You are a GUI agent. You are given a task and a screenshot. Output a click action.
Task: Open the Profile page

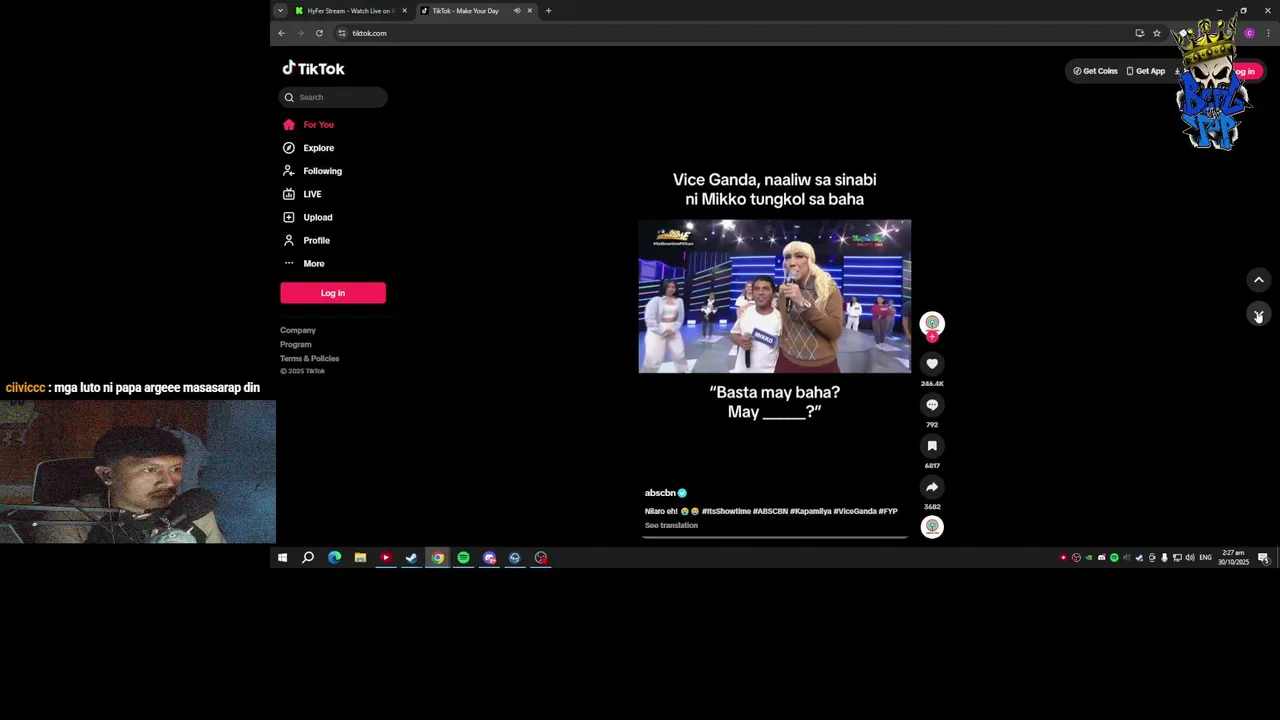pyautogui.click(x=307, y=240)
